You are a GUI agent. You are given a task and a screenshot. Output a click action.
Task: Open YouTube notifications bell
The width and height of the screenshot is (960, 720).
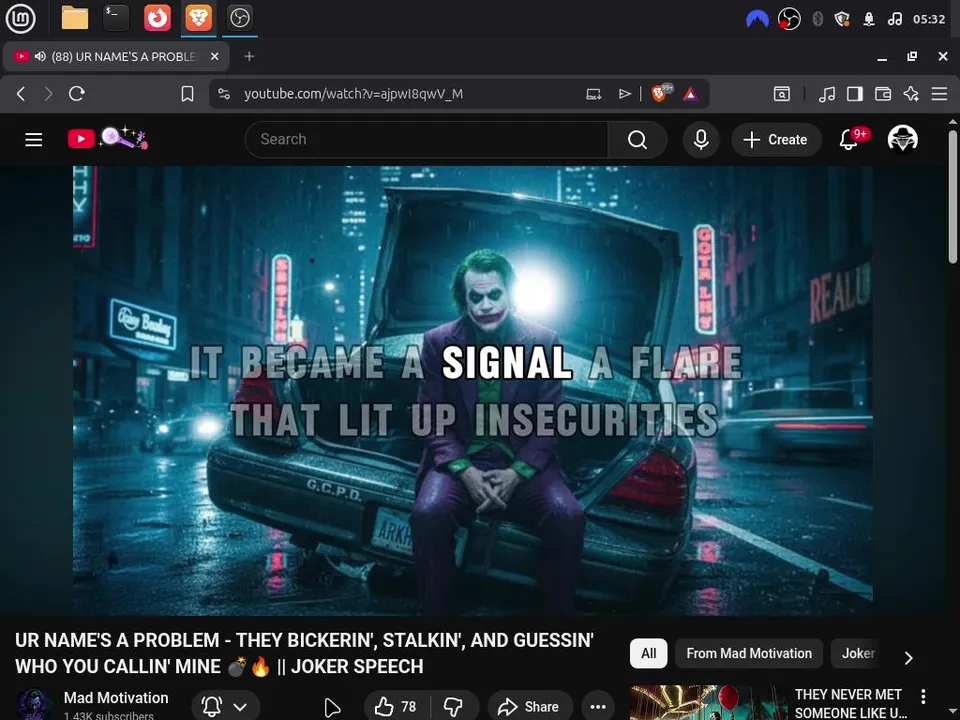(x=849, y=140)
